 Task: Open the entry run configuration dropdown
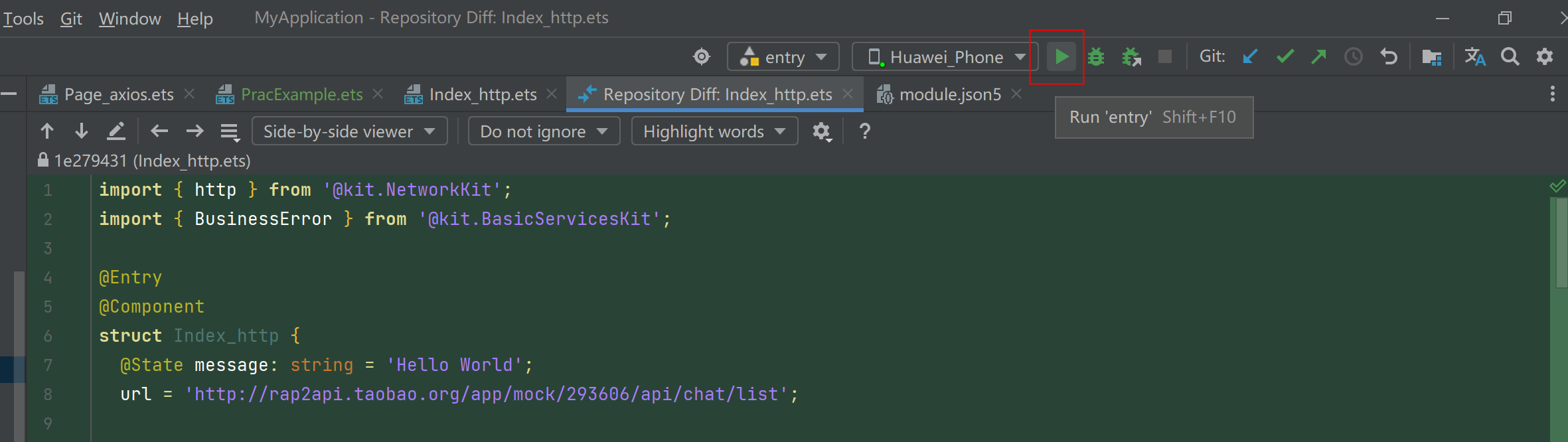(783, 56)
